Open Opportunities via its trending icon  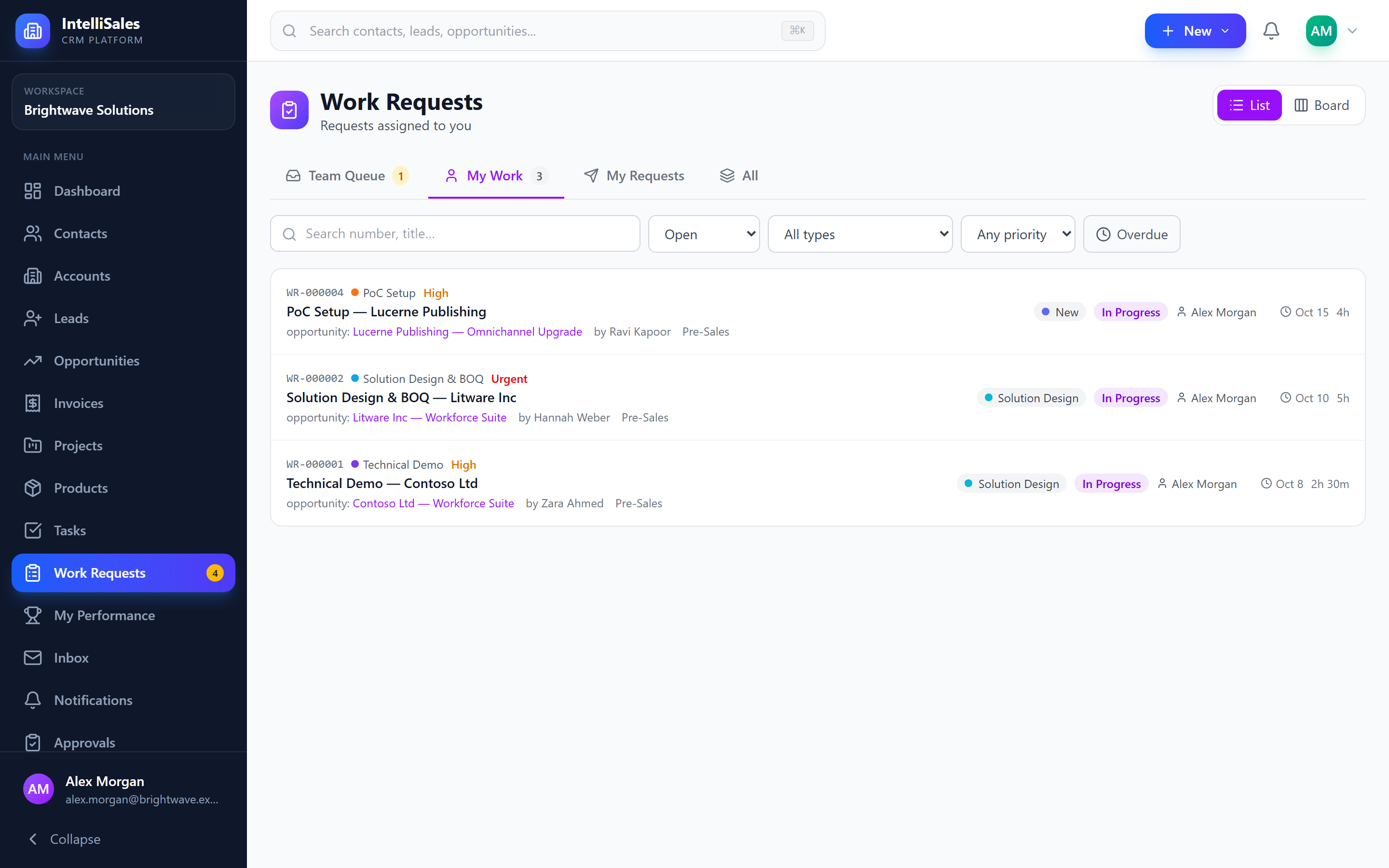pyautogui.click(x=33, y=361)
